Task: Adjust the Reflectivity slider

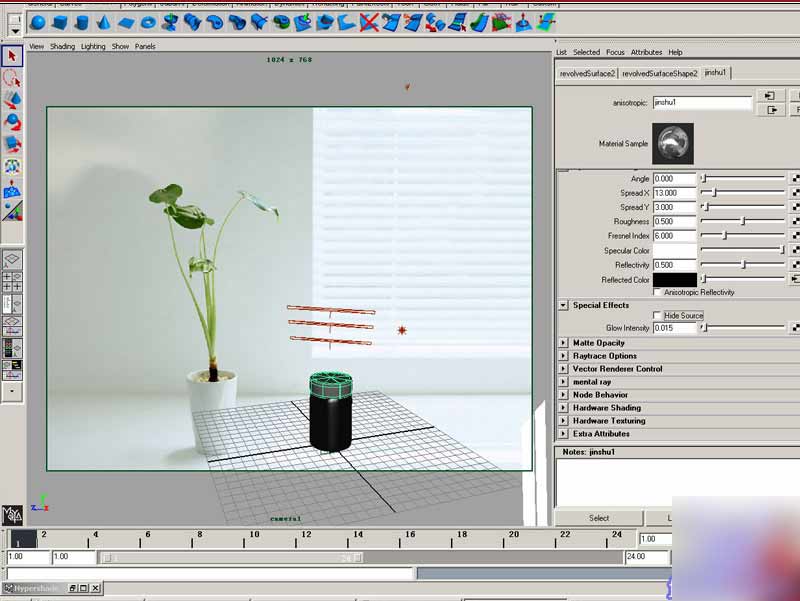Action: click(743, 264)
